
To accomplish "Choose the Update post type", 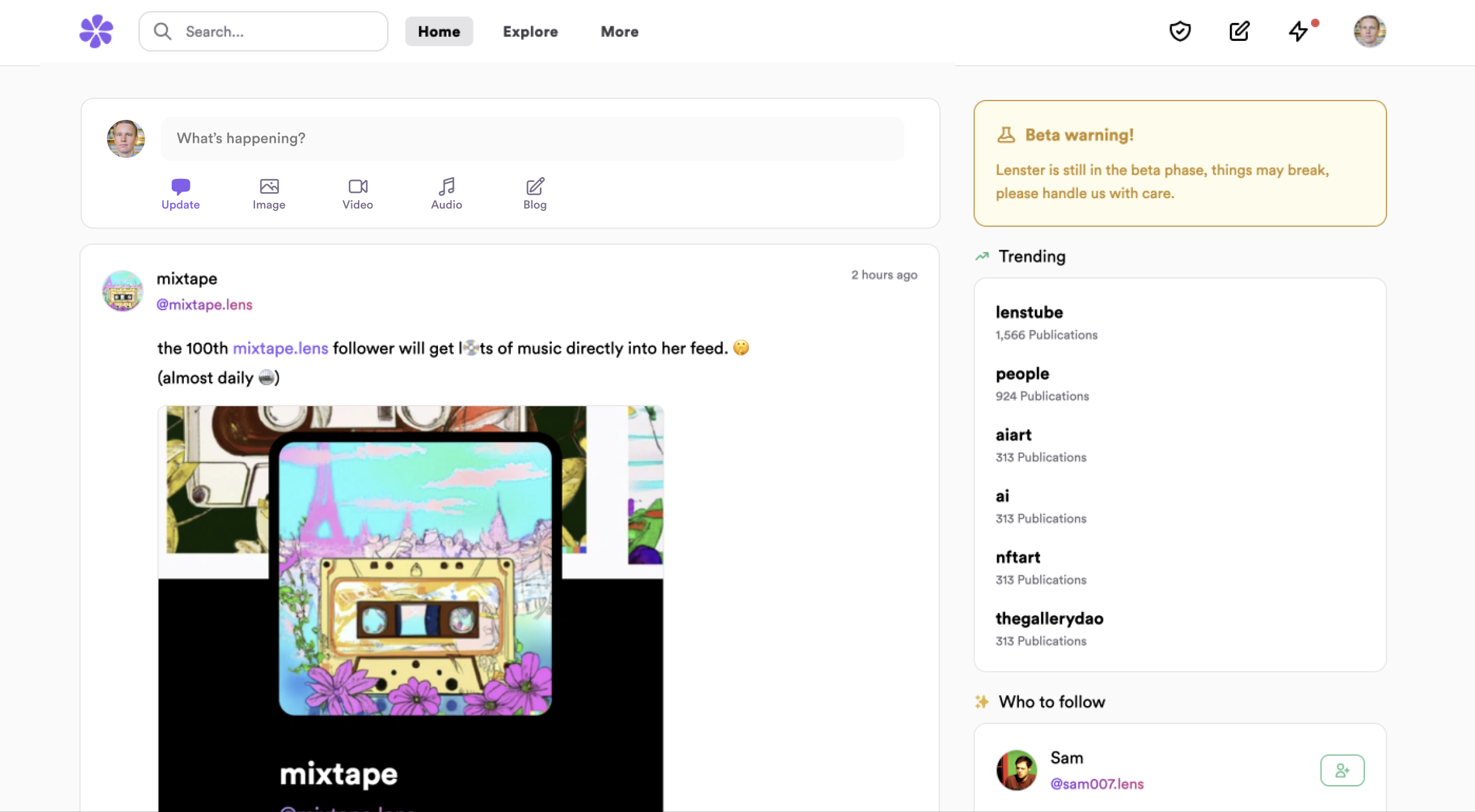I will [180, 194].
